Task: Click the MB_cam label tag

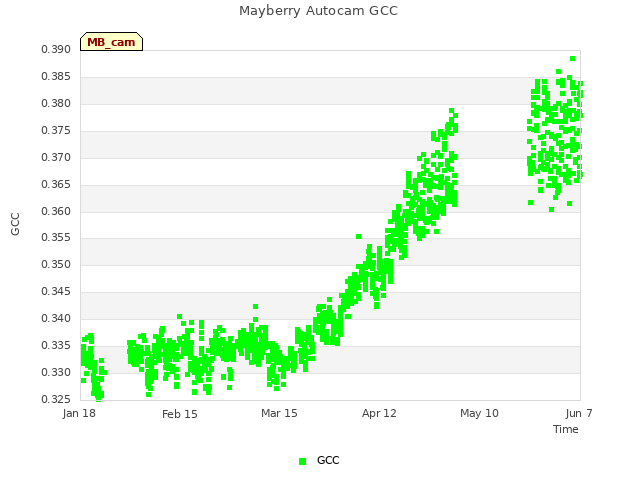Action: [111, 42]
